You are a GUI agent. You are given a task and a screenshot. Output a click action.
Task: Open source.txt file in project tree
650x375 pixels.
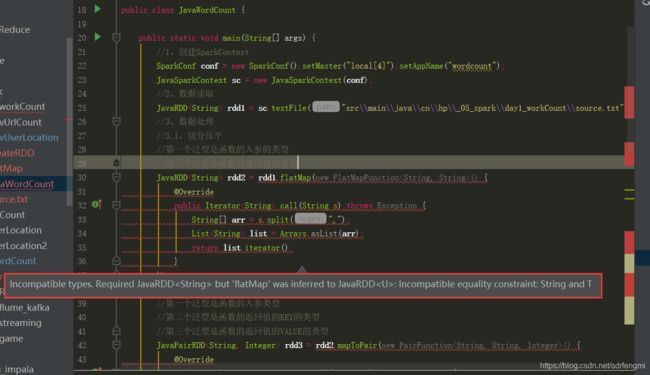14,199
